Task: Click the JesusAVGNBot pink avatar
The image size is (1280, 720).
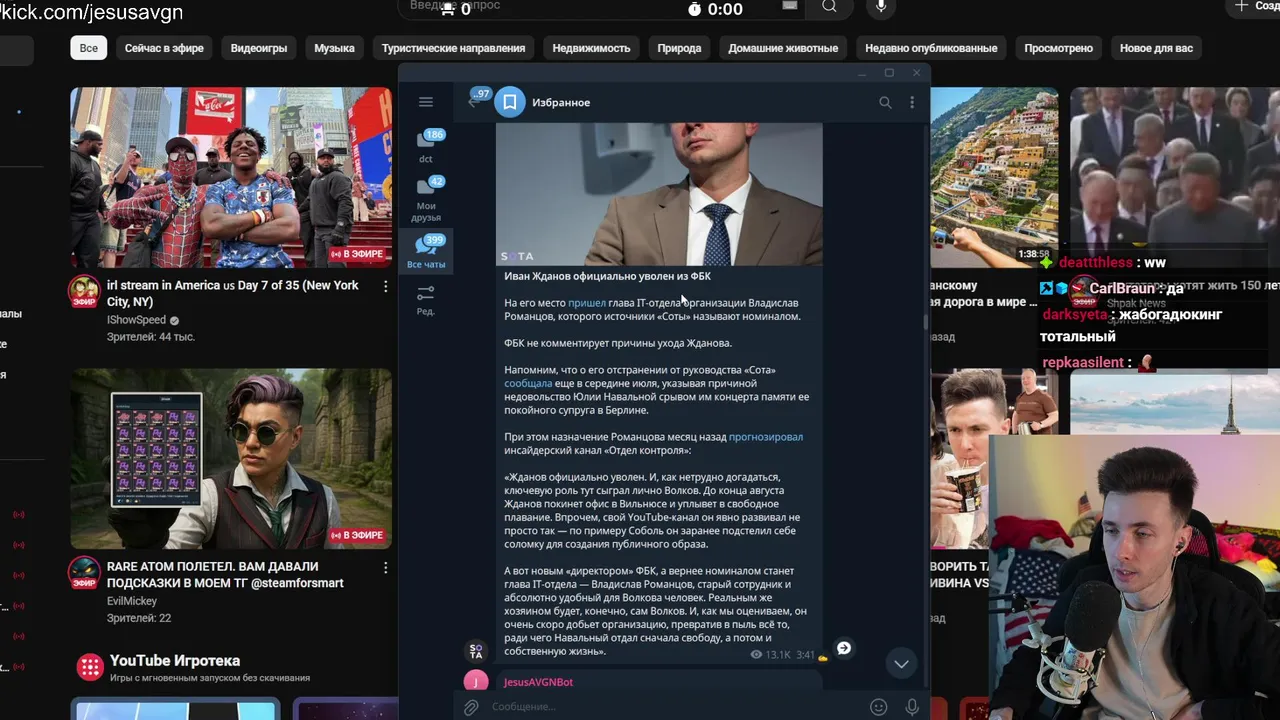Action: tap(476, 682)
